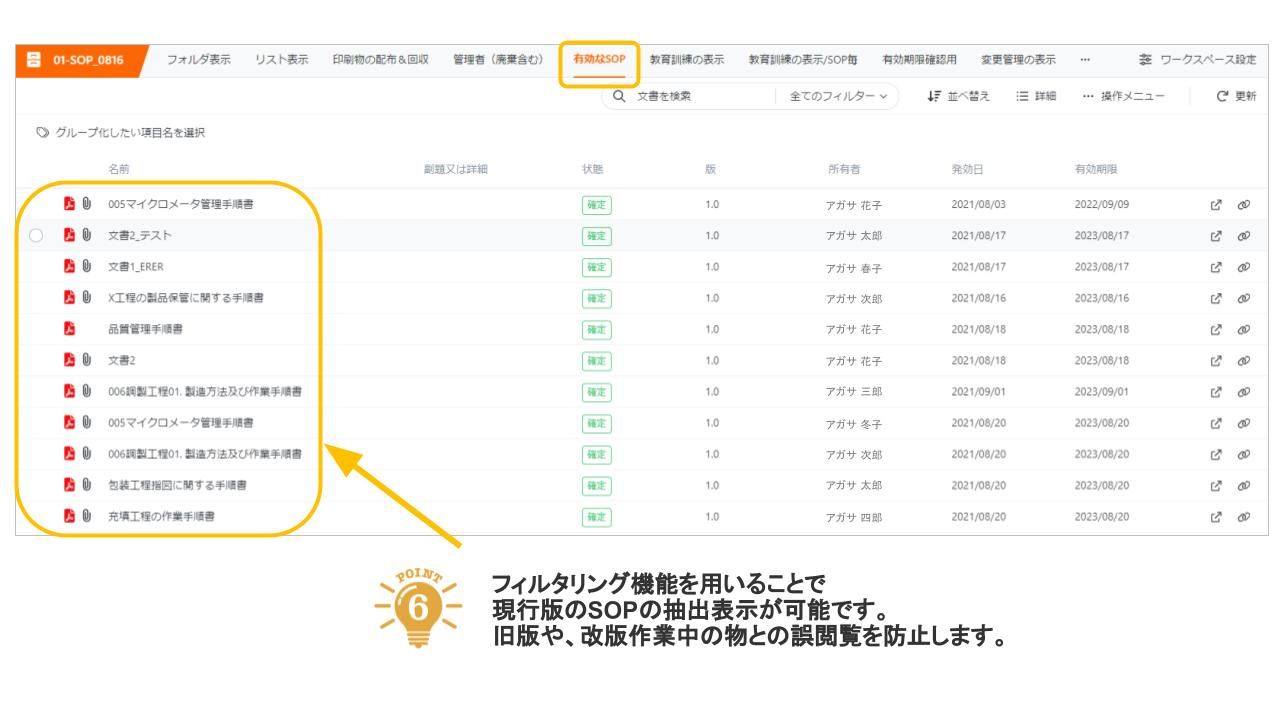1280x720 pixels.
Task: Click the attachment clip icon for 文書1_ERER
Action: coord(87,267)
